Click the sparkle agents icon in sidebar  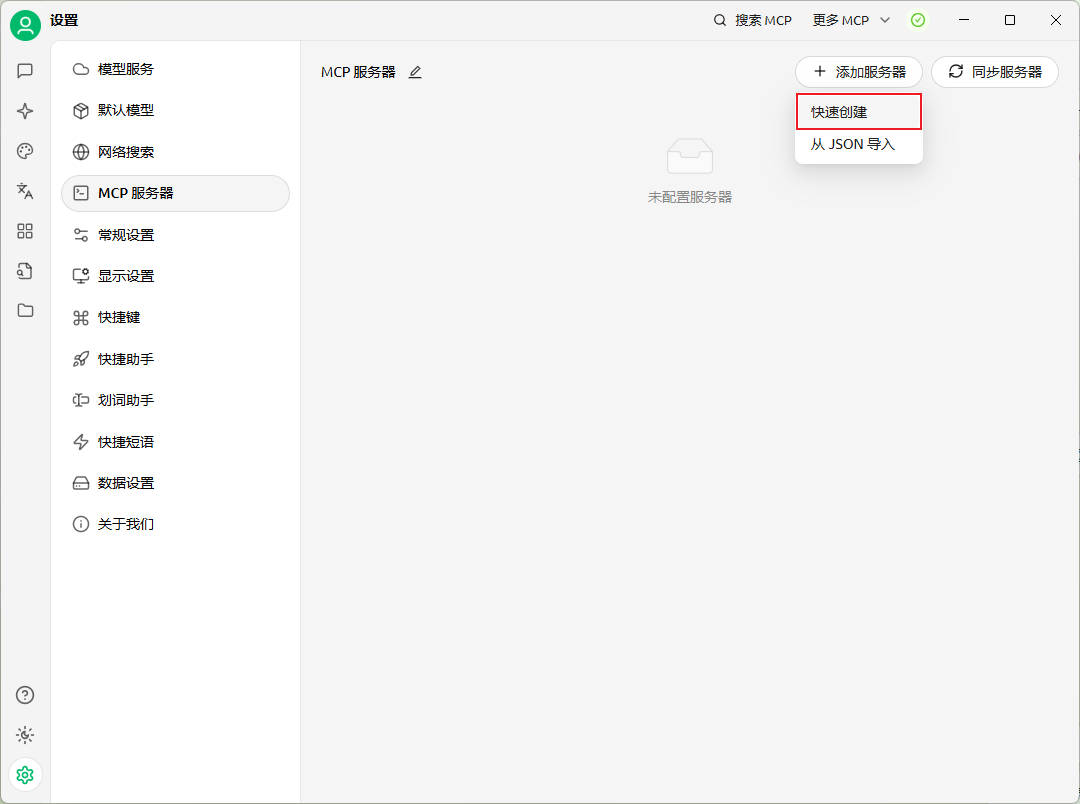(25, 111)
